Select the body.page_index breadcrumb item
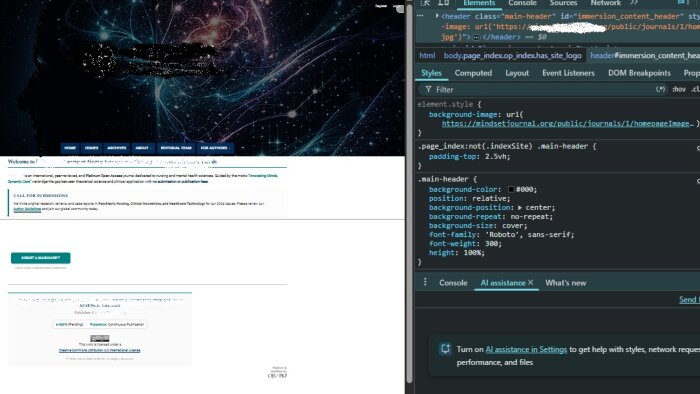 click(x=512, y=55)
